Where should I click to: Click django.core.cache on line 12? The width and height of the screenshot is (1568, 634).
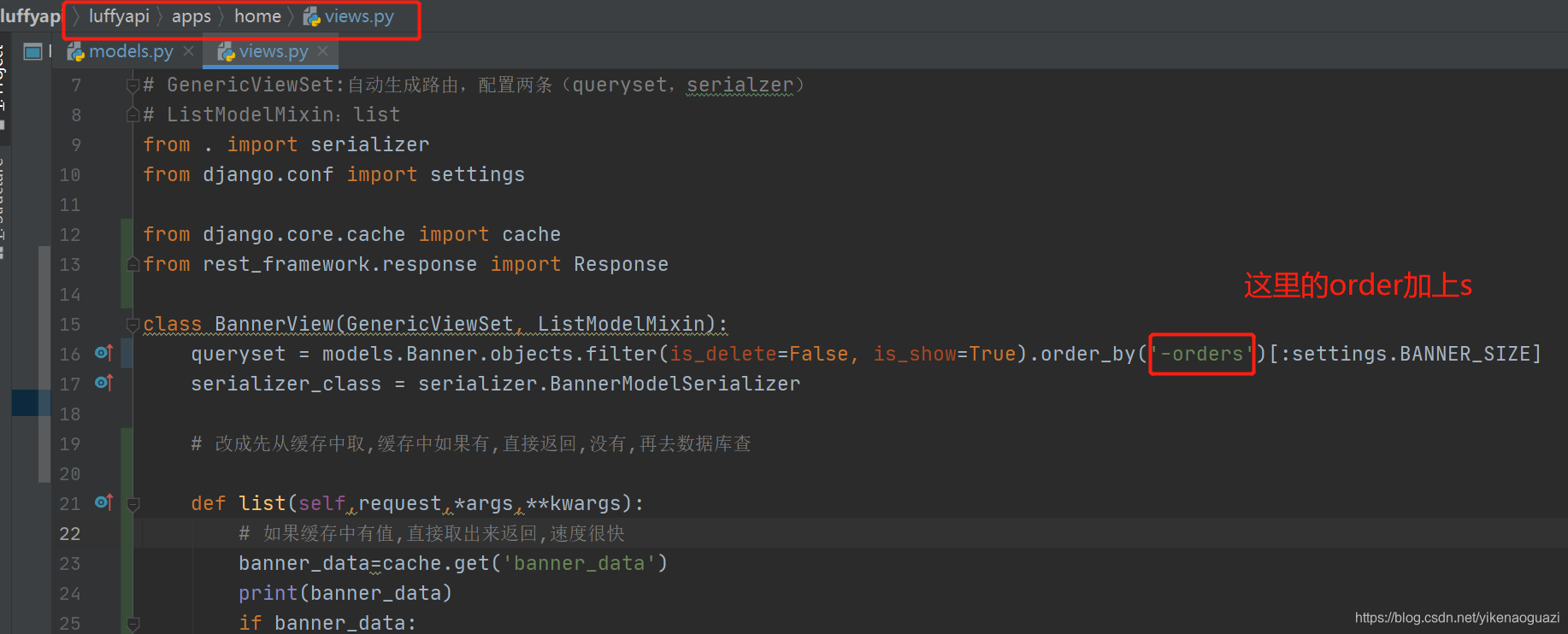click(304, 234)
